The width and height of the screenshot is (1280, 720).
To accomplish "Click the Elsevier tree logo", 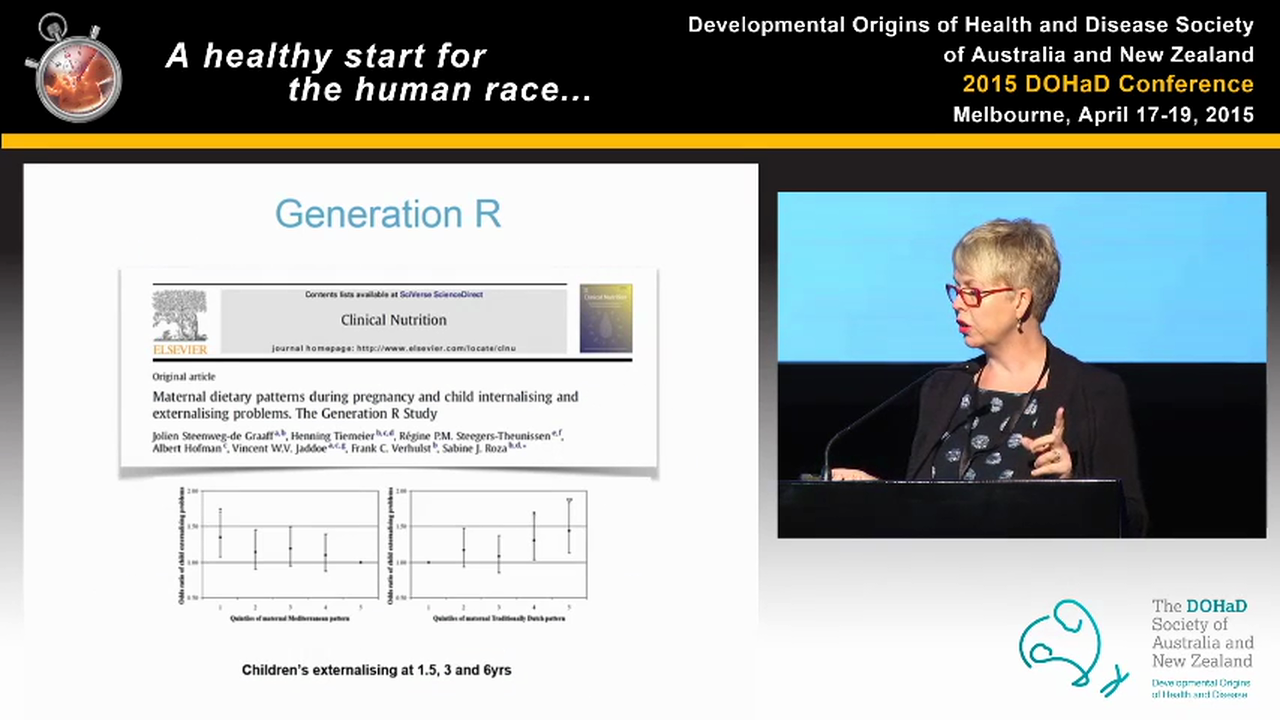I will pyautogui.click(x=180, y=318).
